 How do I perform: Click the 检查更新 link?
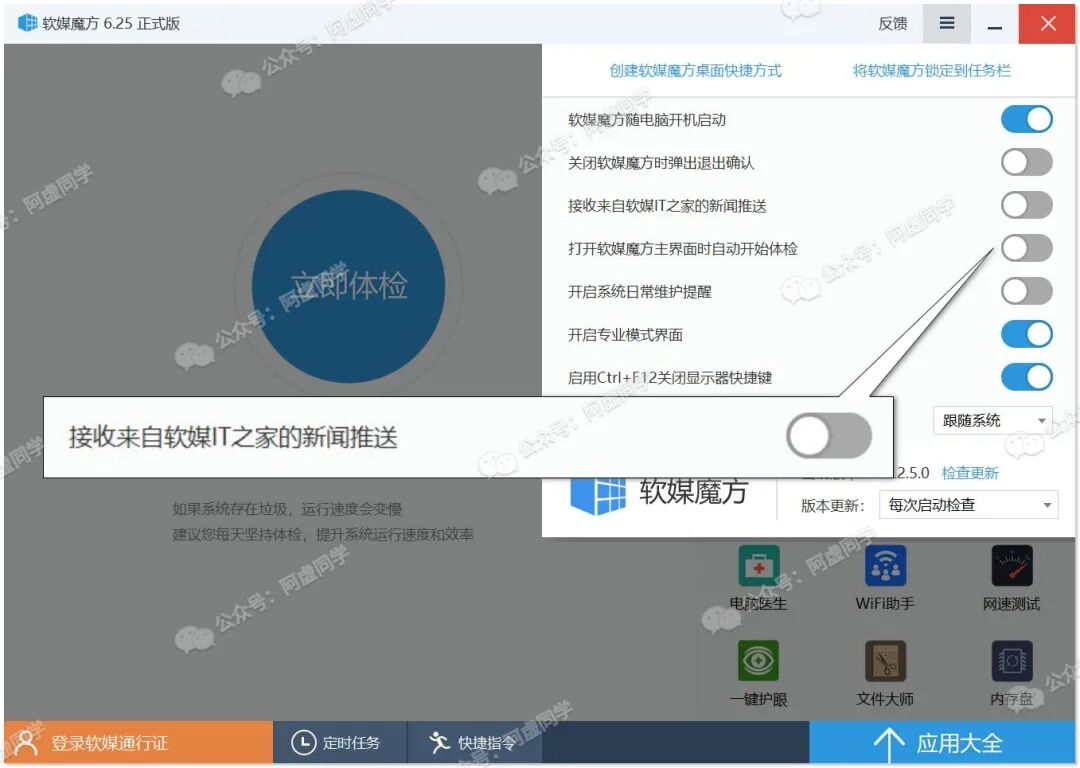click(970, 473)
